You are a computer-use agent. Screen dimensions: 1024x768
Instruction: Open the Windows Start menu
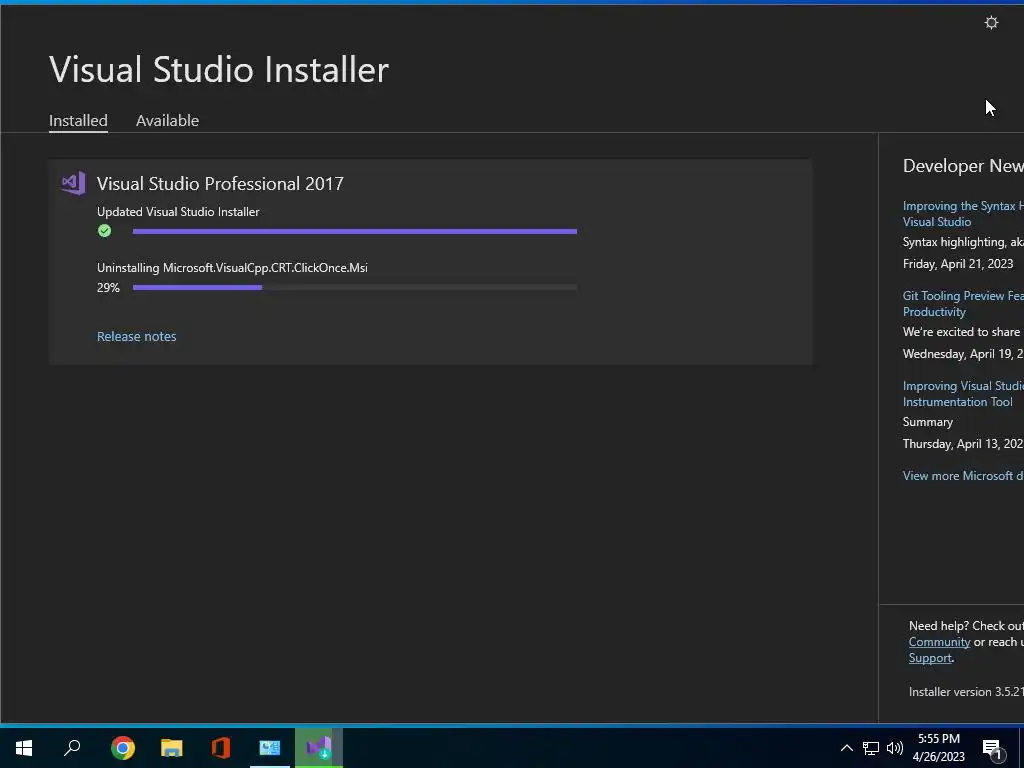pyautogui.click(x=24, y=748)
